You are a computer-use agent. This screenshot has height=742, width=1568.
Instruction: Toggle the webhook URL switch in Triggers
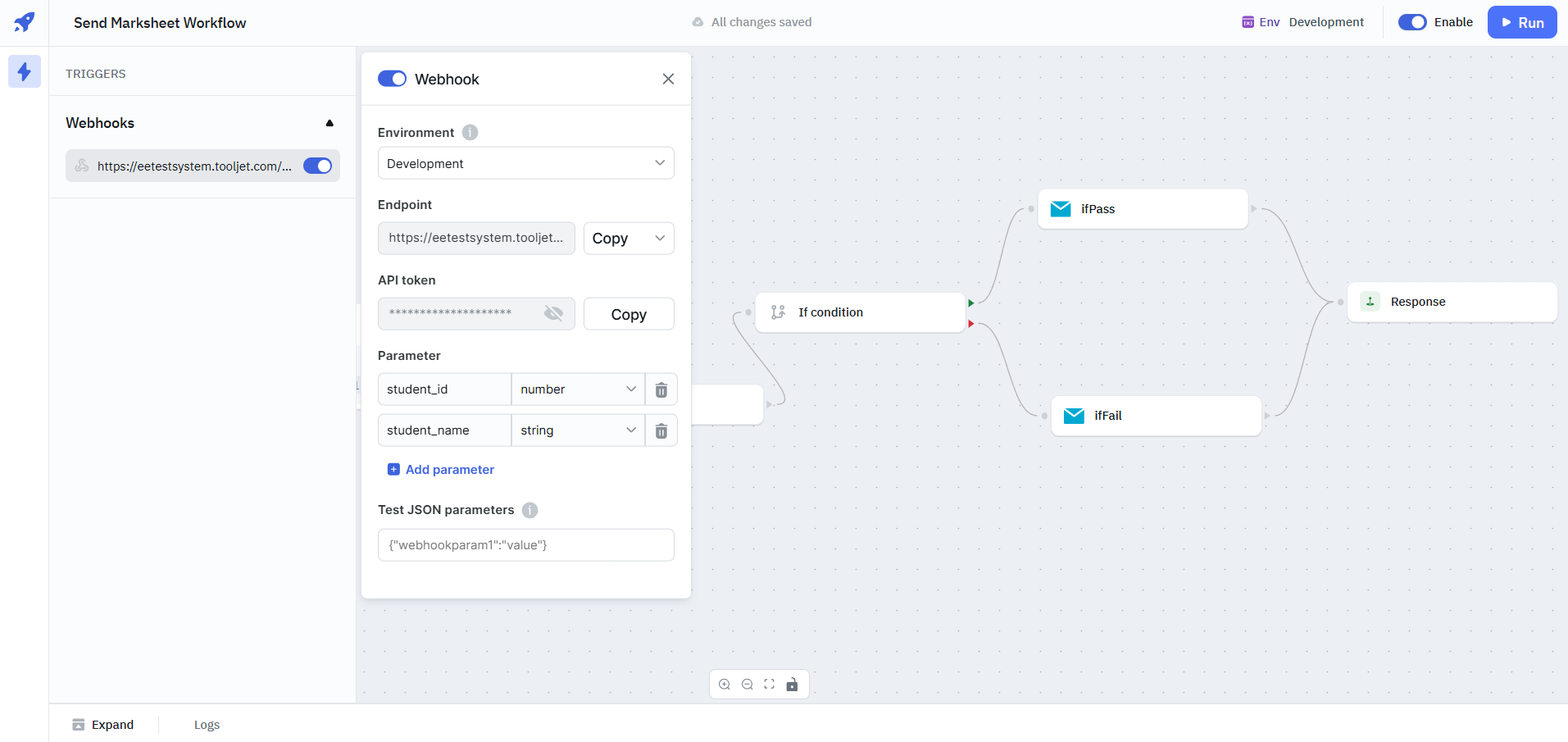[317, 166]
